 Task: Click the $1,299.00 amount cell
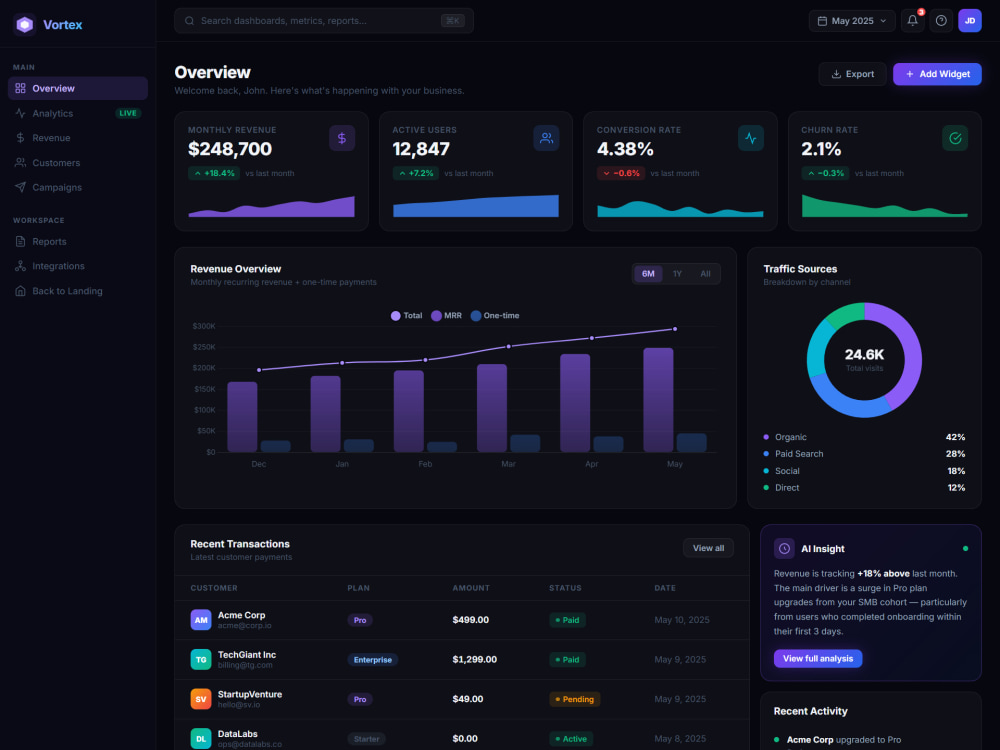coord(474,659)
